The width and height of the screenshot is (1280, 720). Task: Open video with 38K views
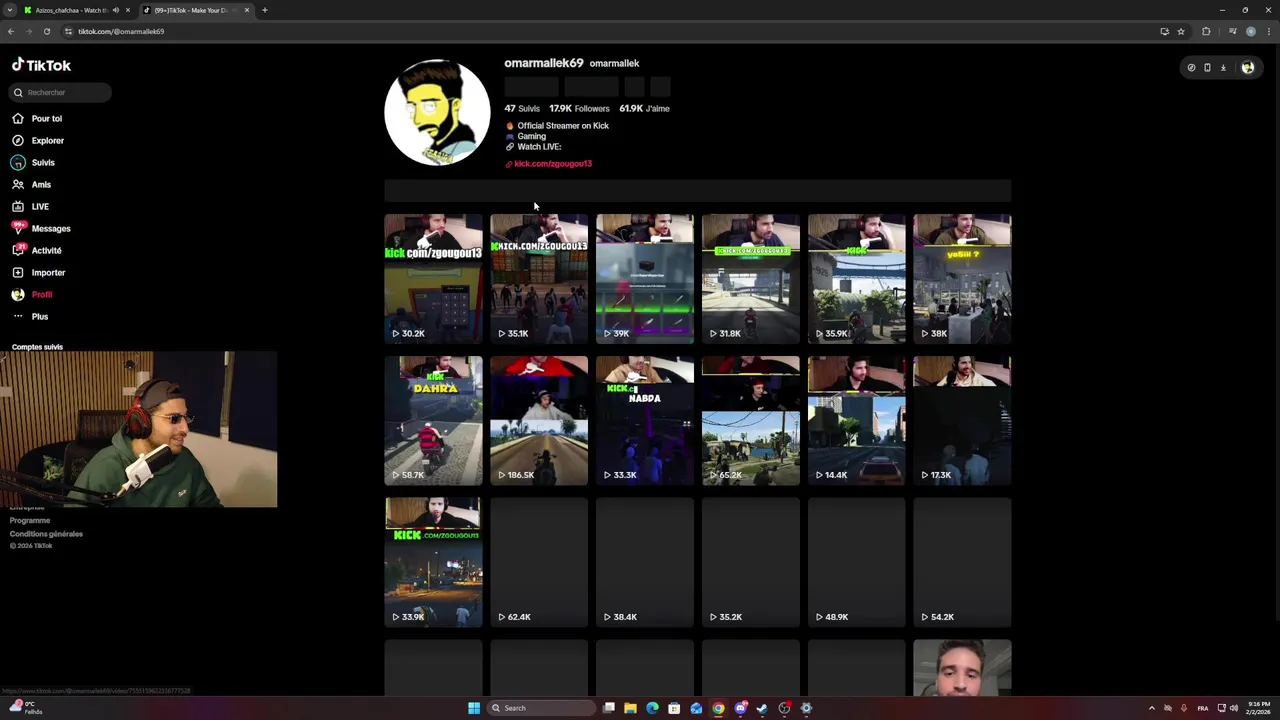point(962,279)
